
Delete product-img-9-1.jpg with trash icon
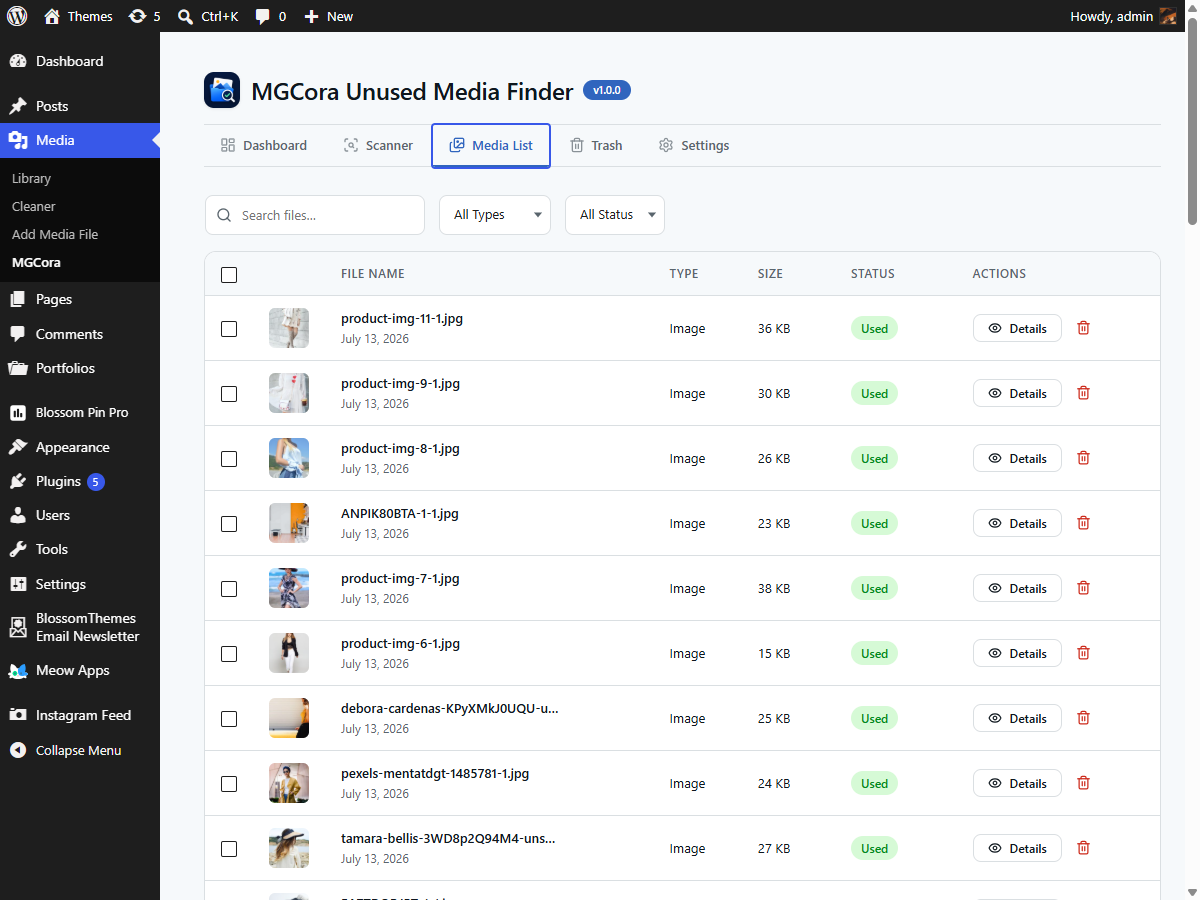click(x=1083, y=393)
